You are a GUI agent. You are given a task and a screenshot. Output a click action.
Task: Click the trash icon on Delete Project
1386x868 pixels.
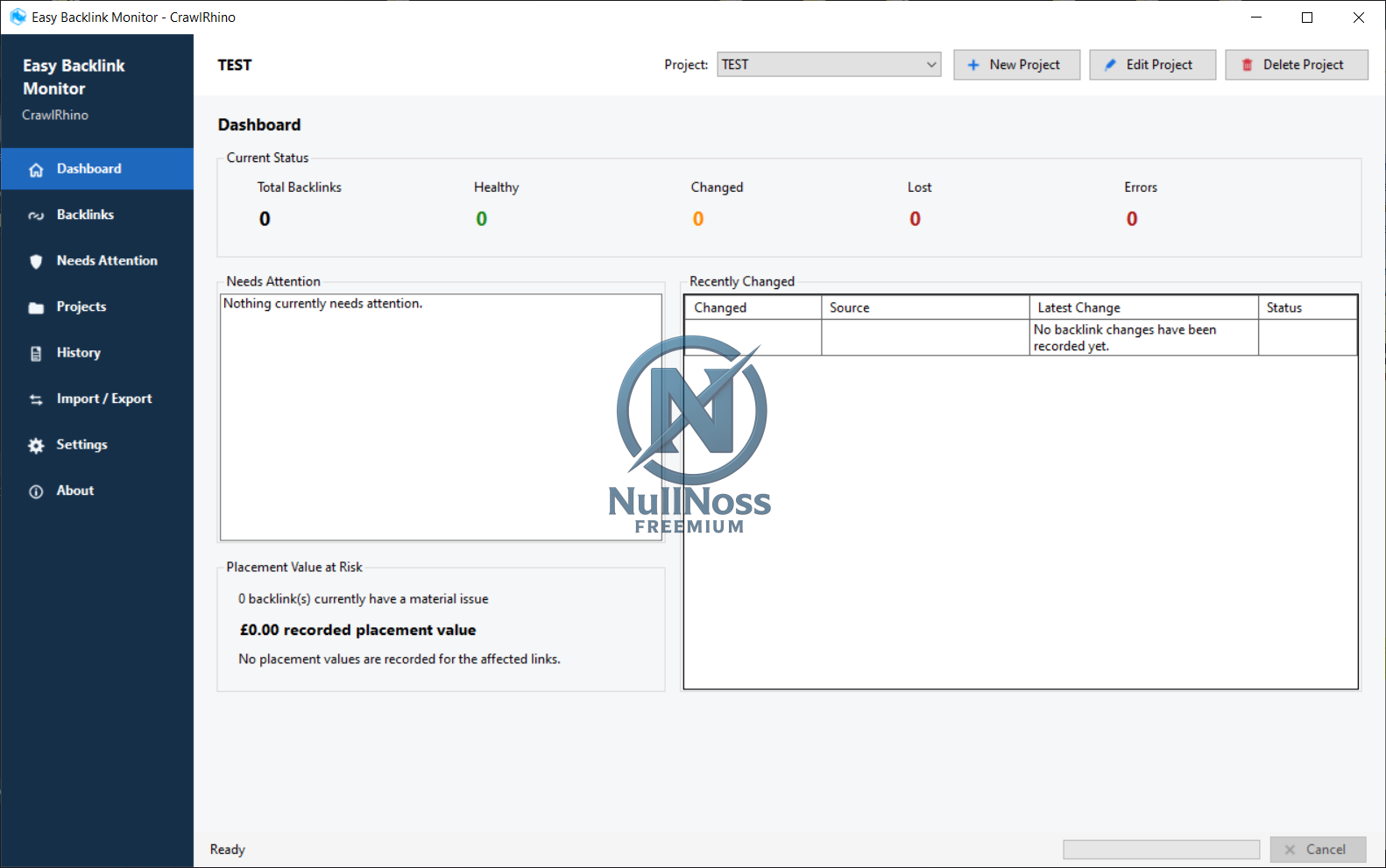[1248, 65]
